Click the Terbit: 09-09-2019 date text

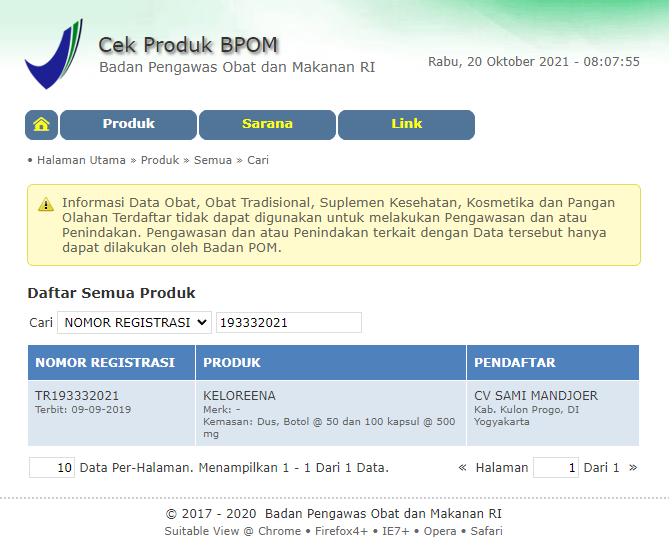click(83, 410)
